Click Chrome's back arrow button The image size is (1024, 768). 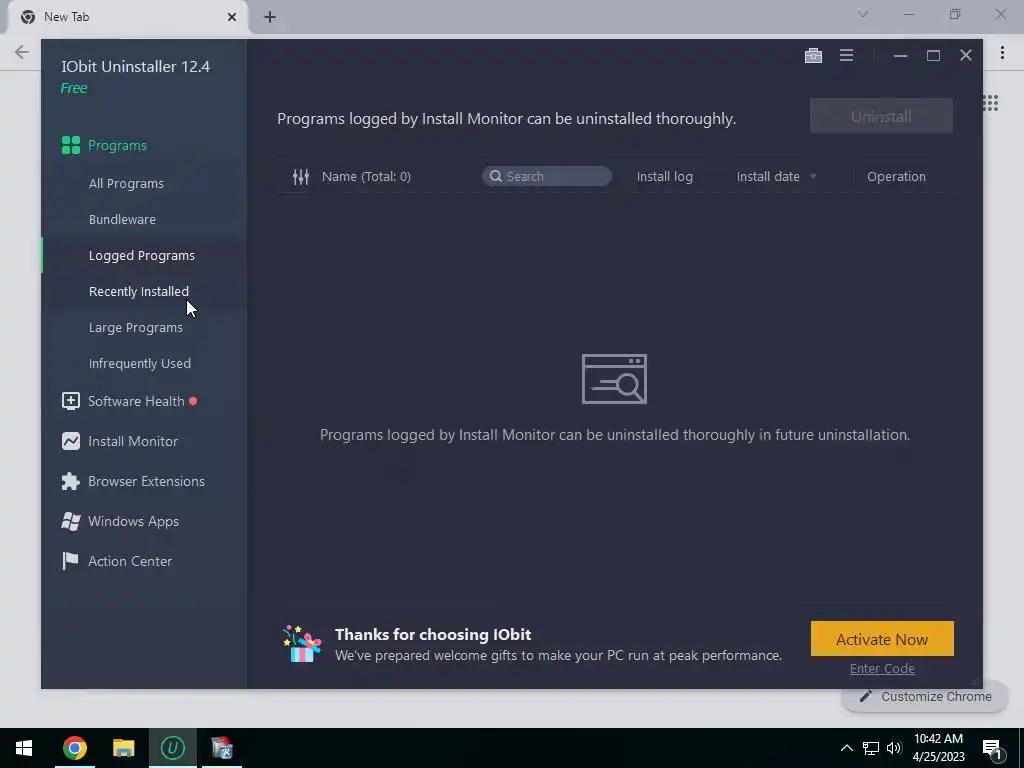click(x=22, y=52)
